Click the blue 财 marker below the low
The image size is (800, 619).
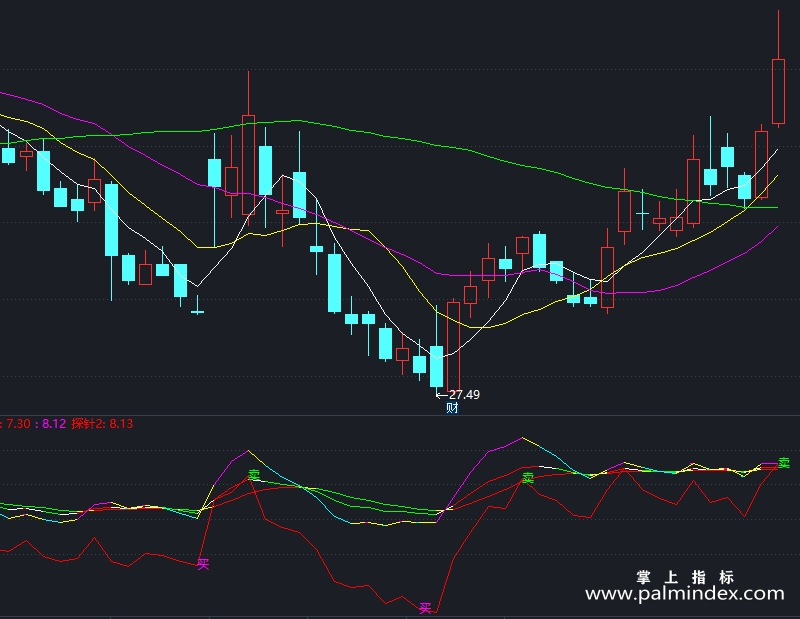click(x=452, y=408)
